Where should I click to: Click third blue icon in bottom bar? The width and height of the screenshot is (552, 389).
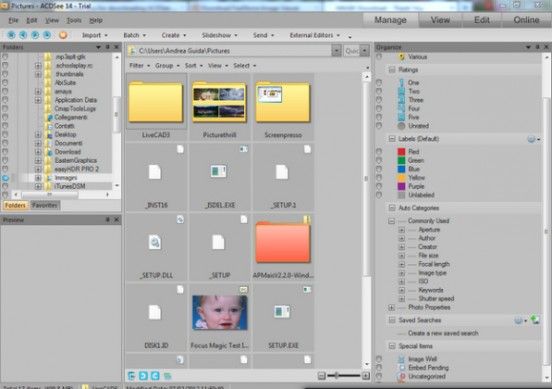tap(155, 376)
